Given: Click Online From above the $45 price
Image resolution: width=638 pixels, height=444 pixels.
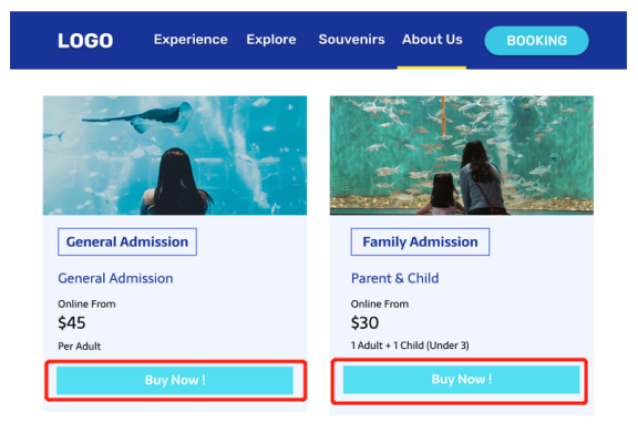Looking at the screenshot, I should [87, 304].
